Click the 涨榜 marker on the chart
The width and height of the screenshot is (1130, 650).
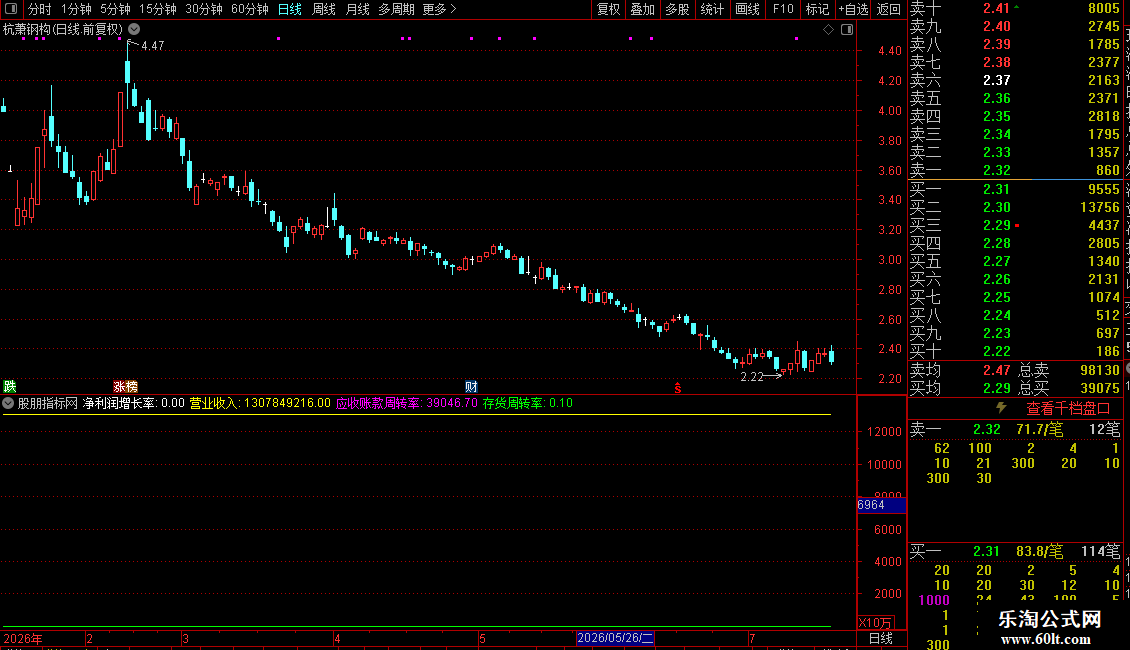(125, 387)
